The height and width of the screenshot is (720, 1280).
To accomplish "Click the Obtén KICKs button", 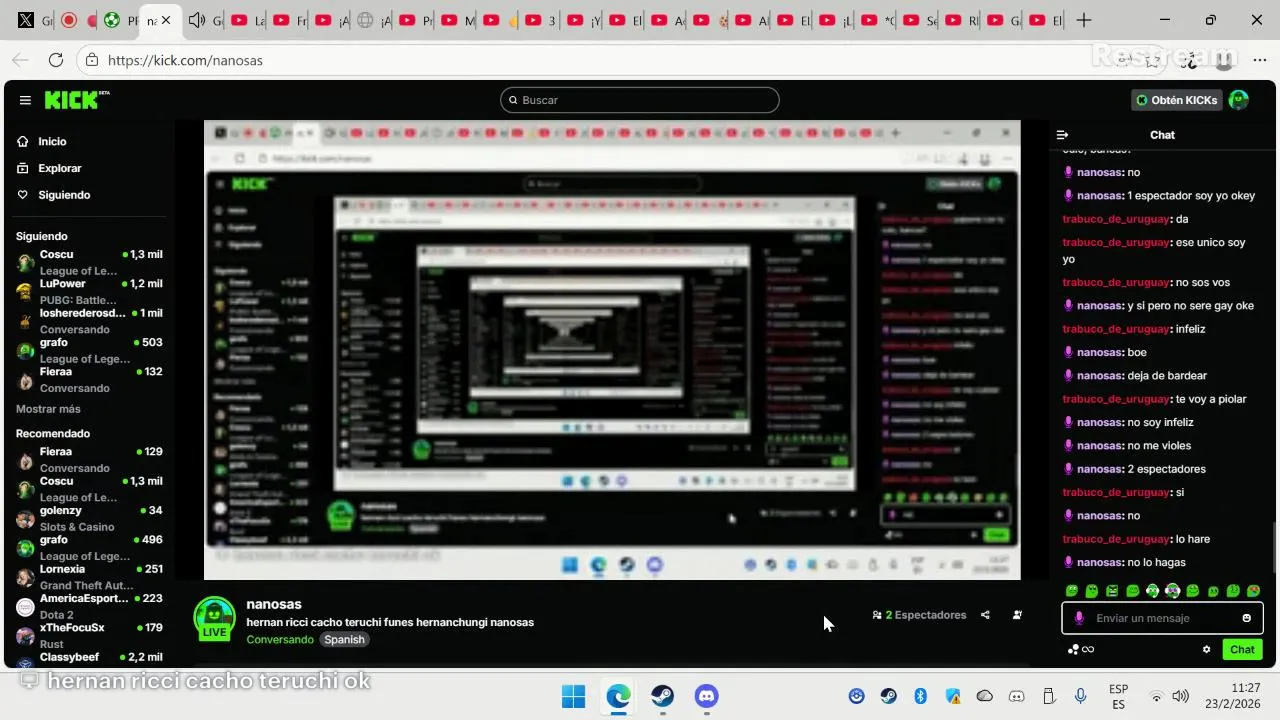I will pyautogui.click(x=1177, y=100).
